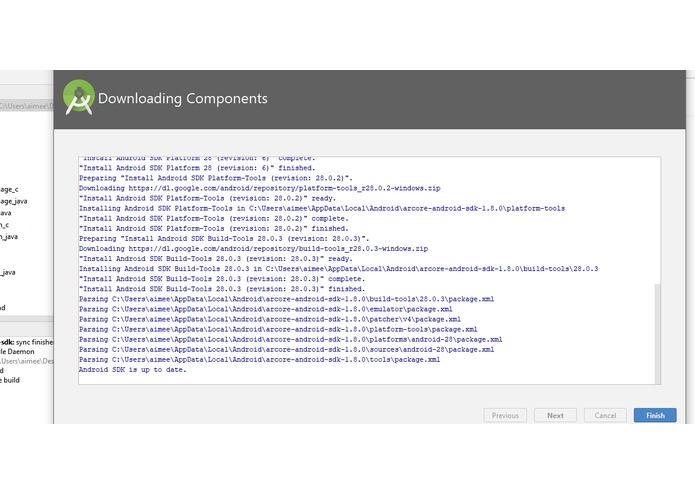
Task: Click the Next button
Action: (x=555, y=415)
